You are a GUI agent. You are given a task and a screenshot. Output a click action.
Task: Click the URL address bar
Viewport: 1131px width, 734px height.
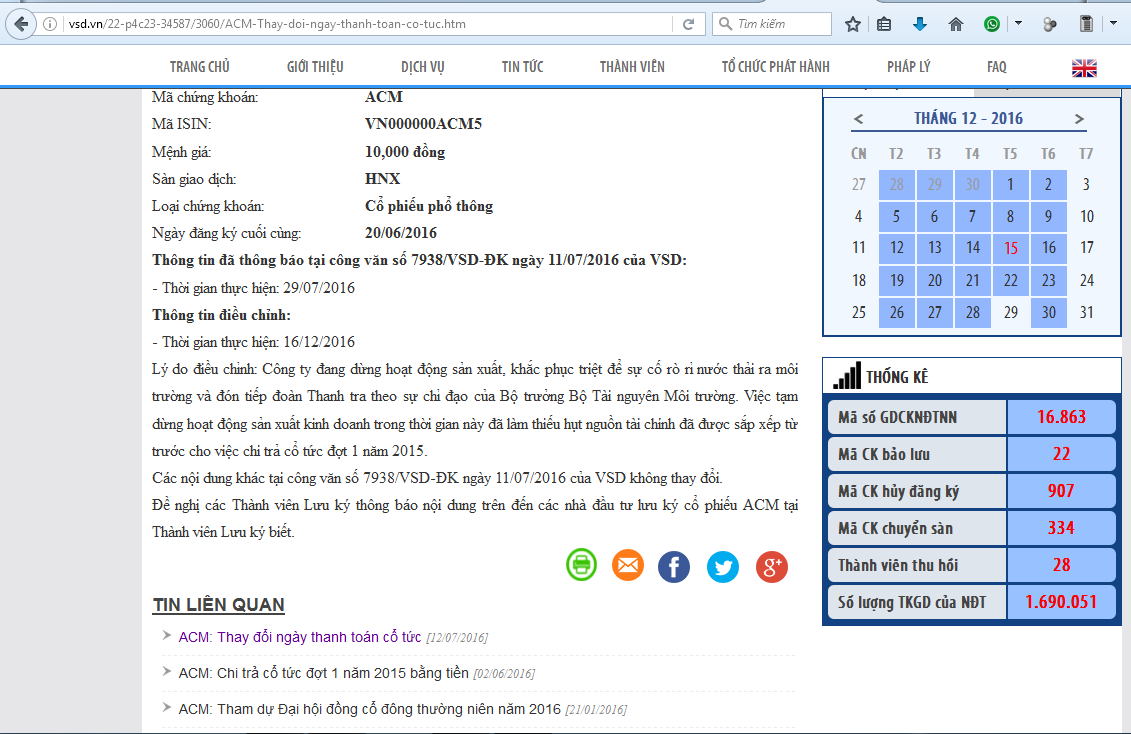[x=368, y=24]
